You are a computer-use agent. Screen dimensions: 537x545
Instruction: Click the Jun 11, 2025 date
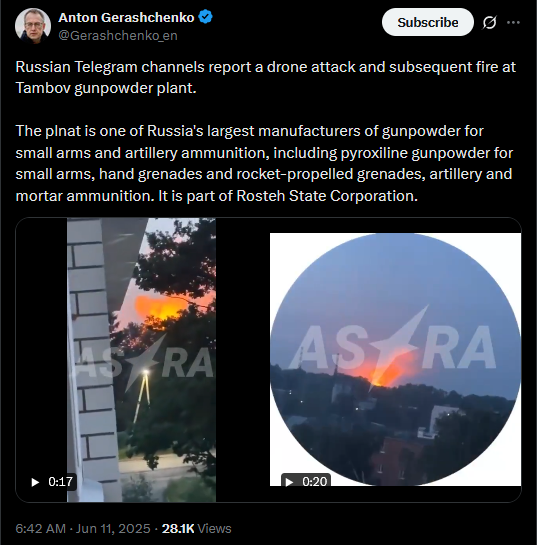[113, 529]
